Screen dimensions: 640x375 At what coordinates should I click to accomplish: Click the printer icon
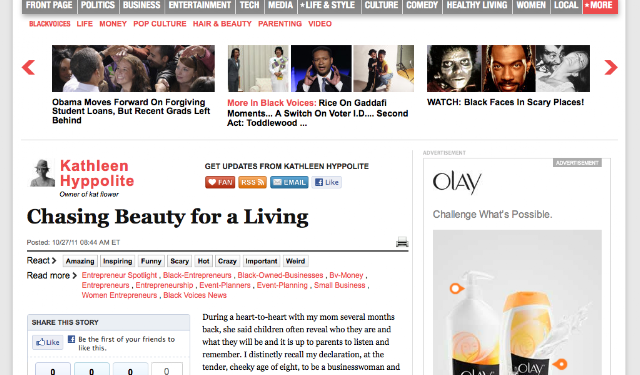[402, 242]
